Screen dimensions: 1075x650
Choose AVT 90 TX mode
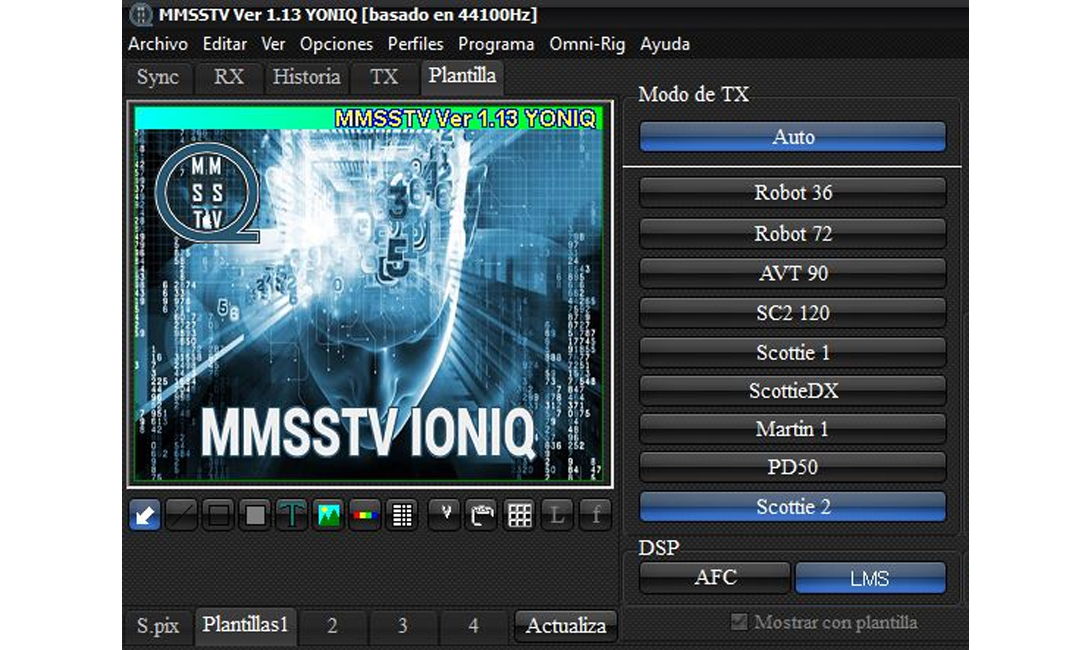pyautogui.click(x=793, y=274)
